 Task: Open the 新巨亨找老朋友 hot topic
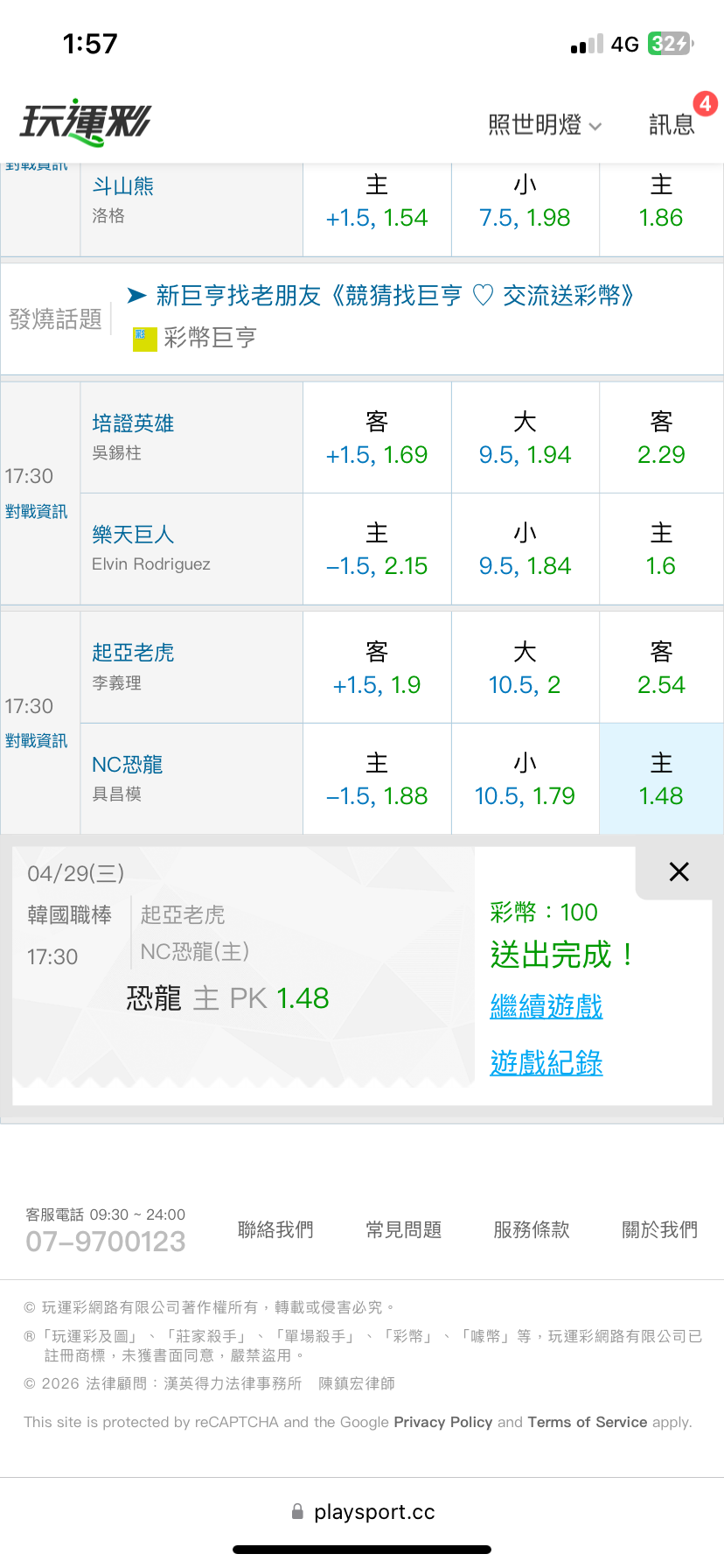click(393, 296)
